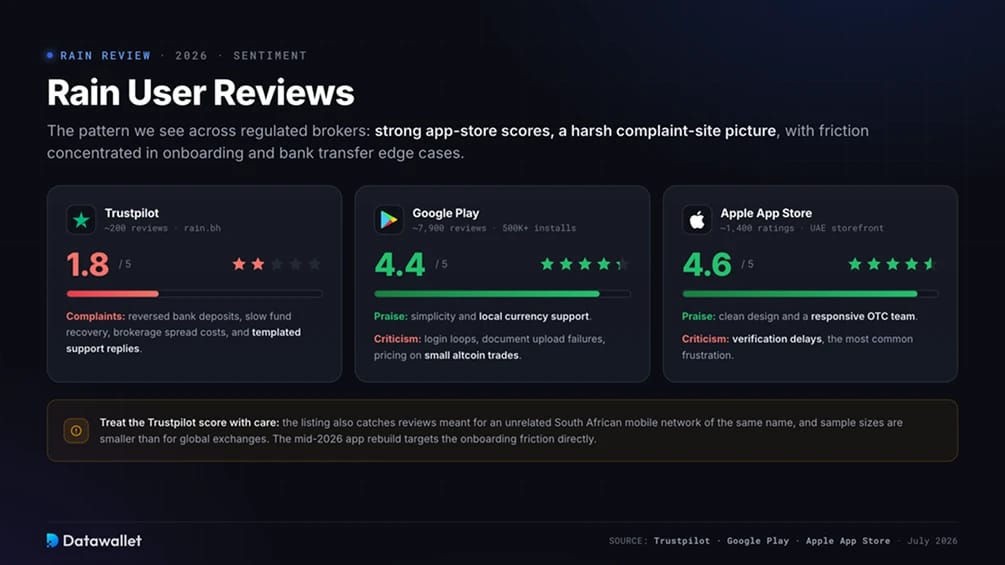Click the red Trustpilot score progress bar
The image size is (1005, 565).
coord(194,294)
